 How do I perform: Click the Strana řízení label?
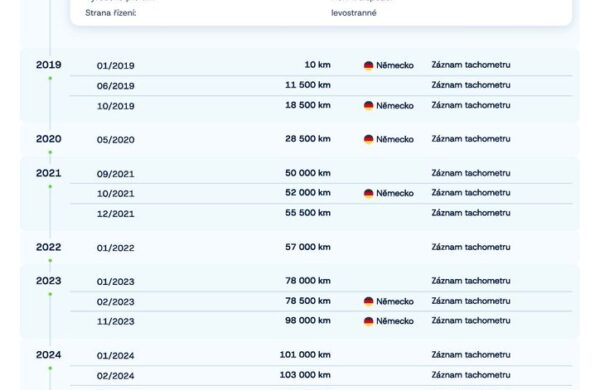(111, 13)
